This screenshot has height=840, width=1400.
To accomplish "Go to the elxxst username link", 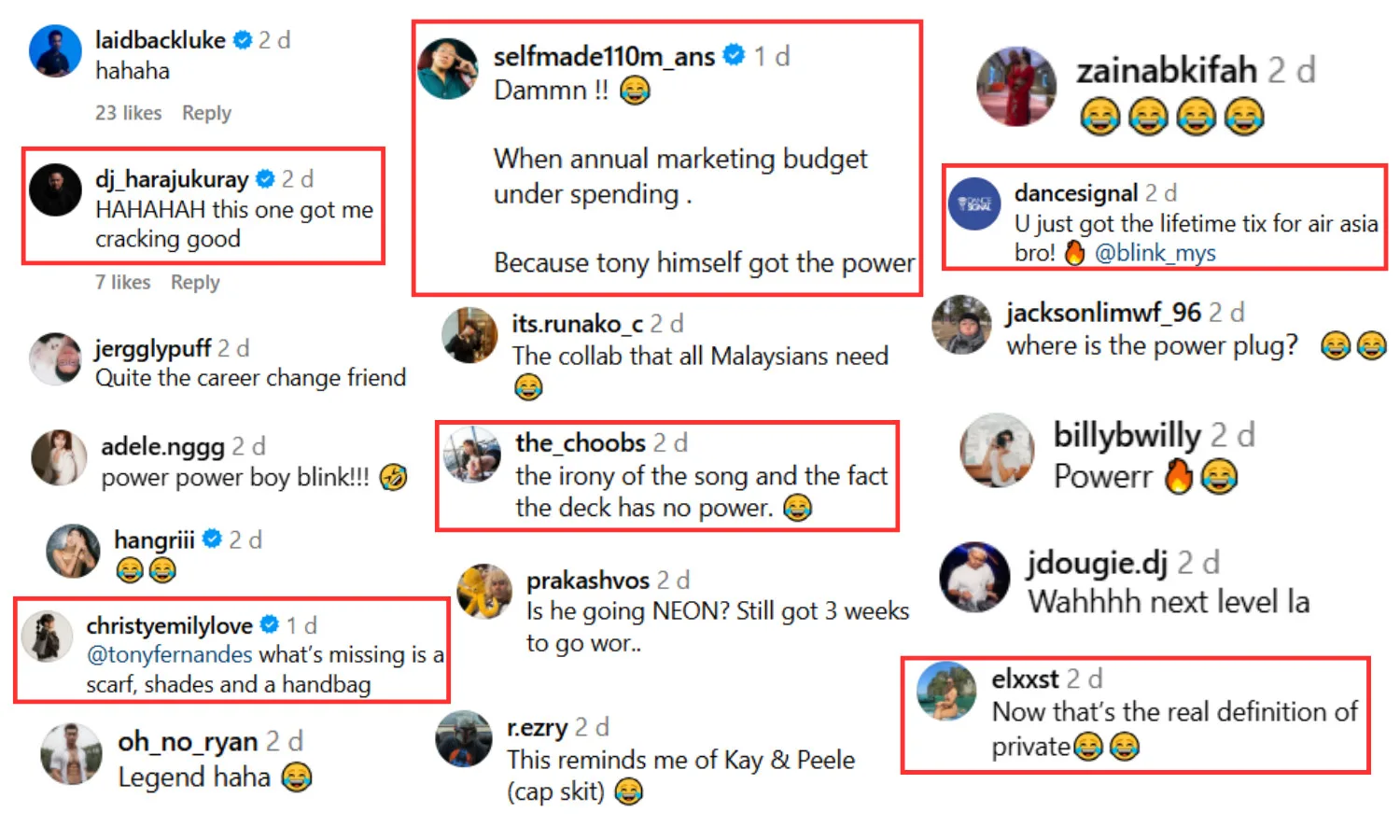I will (x=1025, y=679).
